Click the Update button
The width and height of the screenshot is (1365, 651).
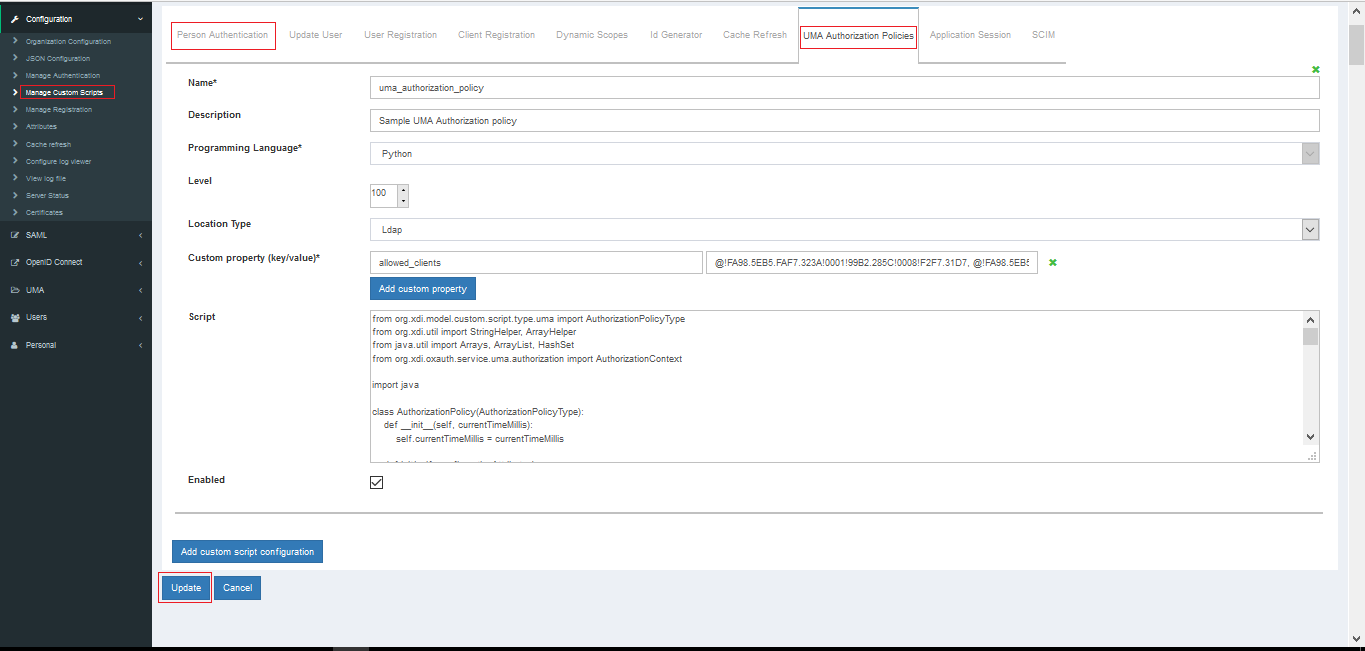pos(186,588)
